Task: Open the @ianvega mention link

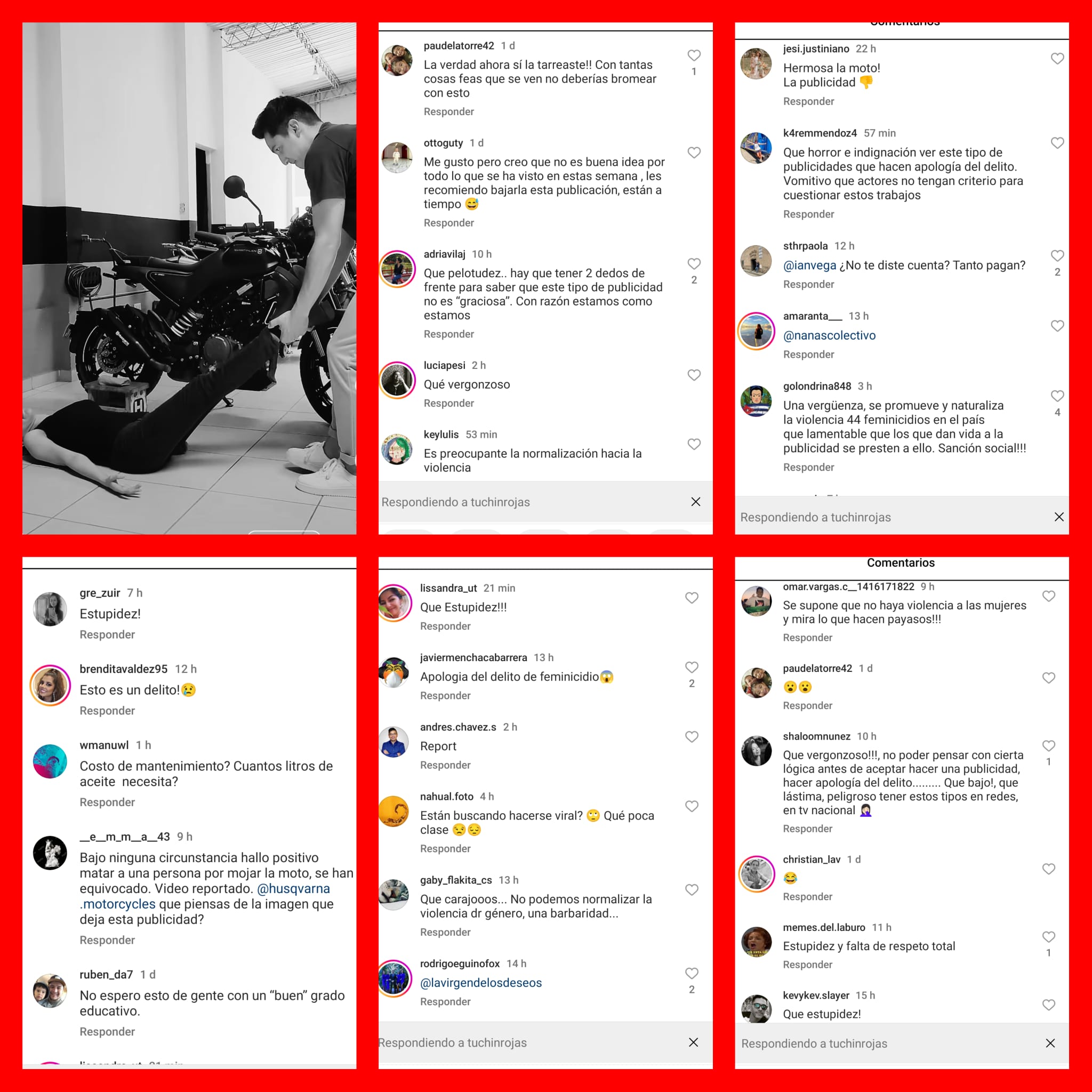Action: (809, 265)
